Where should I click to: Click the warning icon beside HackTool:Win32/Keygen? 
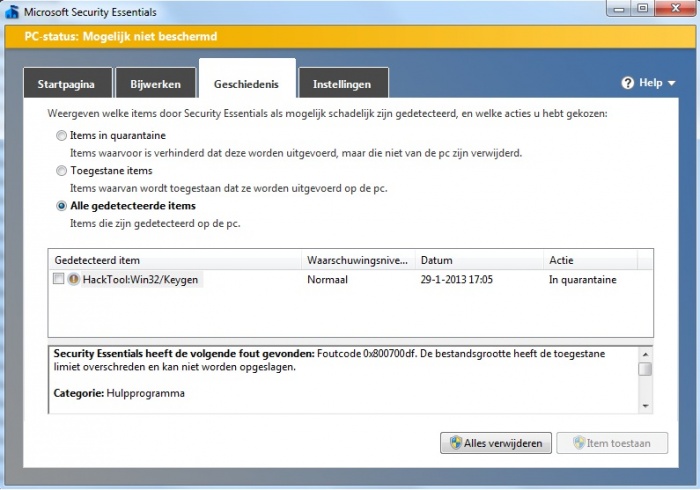pyautogui.click(x=73, y=279)
